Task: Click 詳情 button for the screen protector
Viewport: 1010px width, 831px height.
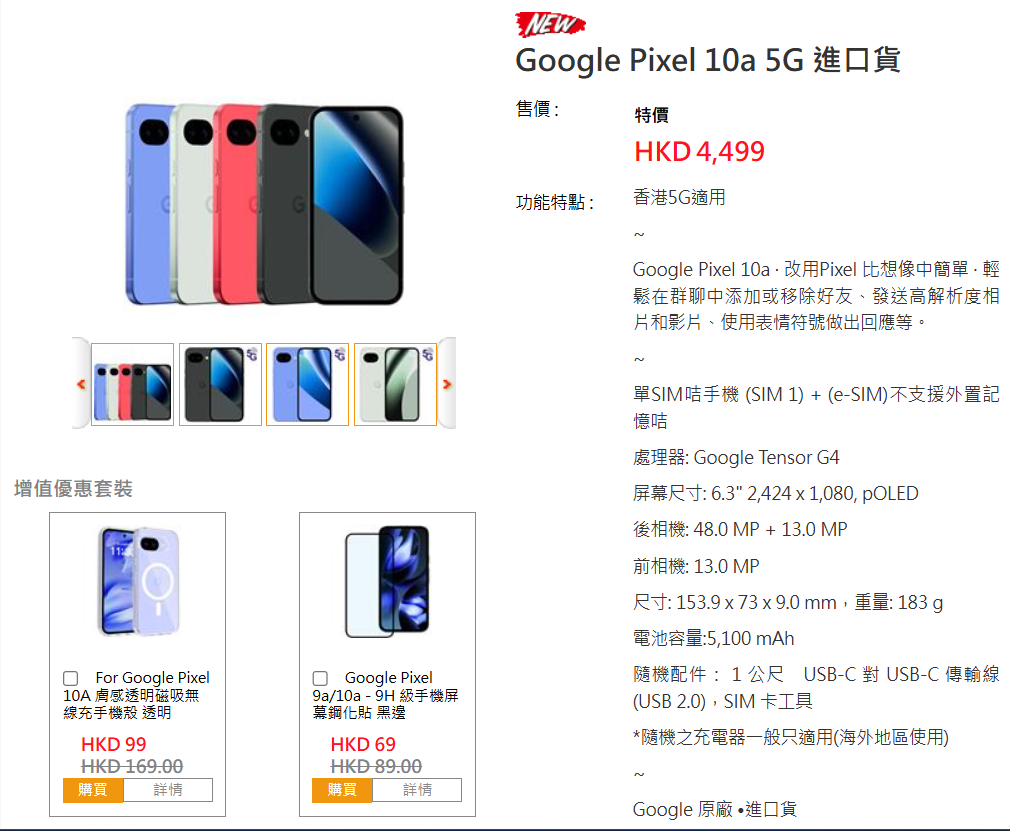Action: [417, 790]
